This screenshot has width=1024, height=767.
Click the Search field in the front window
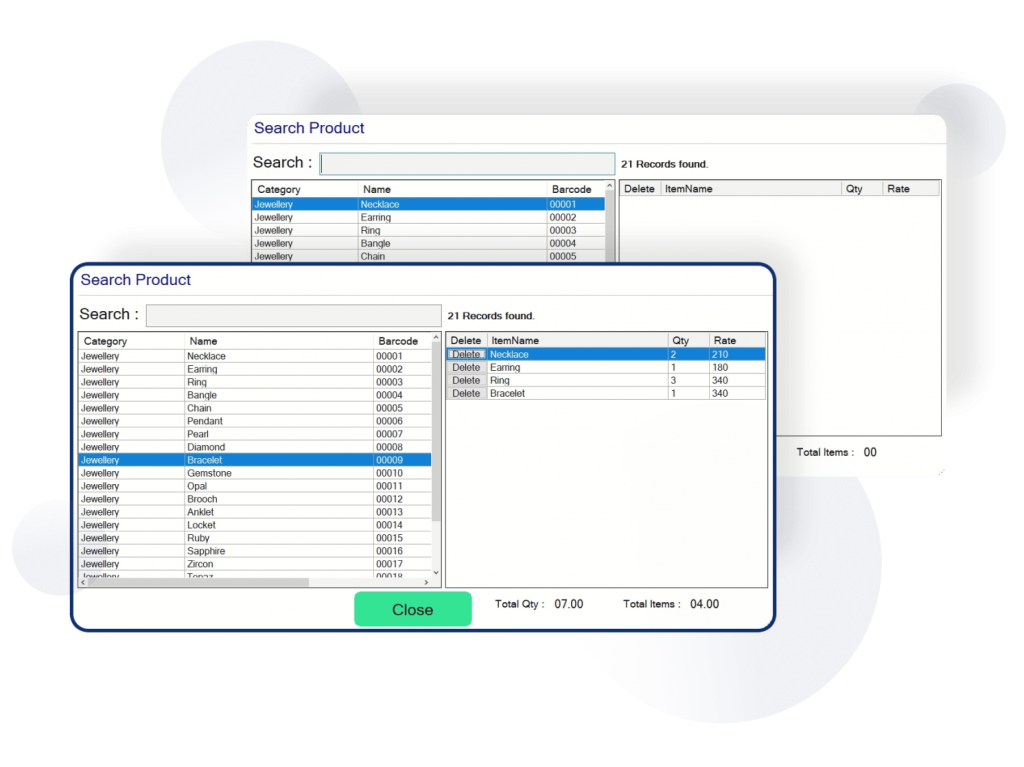tap(293, 315)
